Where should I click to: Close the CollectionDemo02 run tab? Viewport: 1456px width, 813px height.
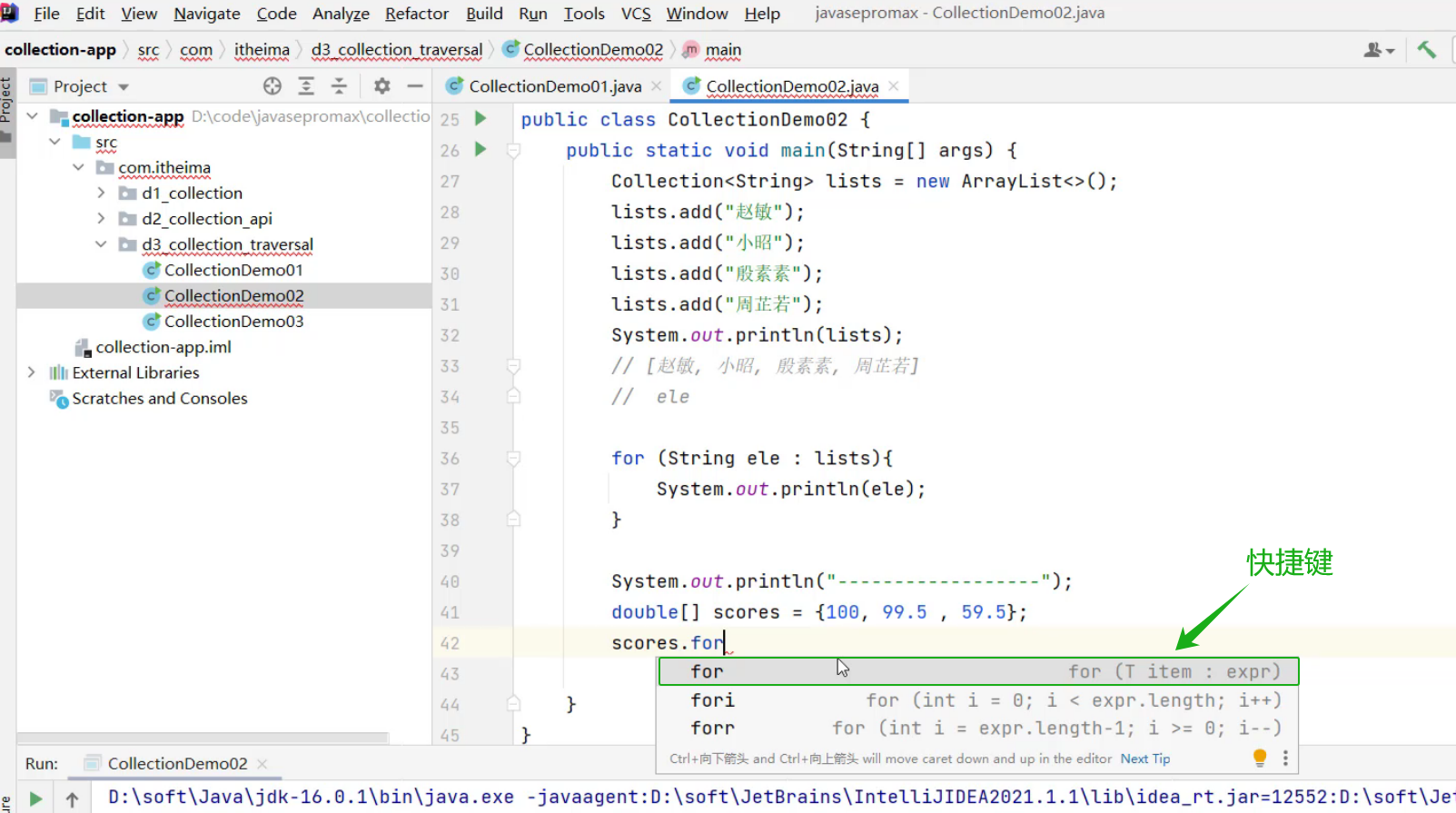tap(262, 764)
